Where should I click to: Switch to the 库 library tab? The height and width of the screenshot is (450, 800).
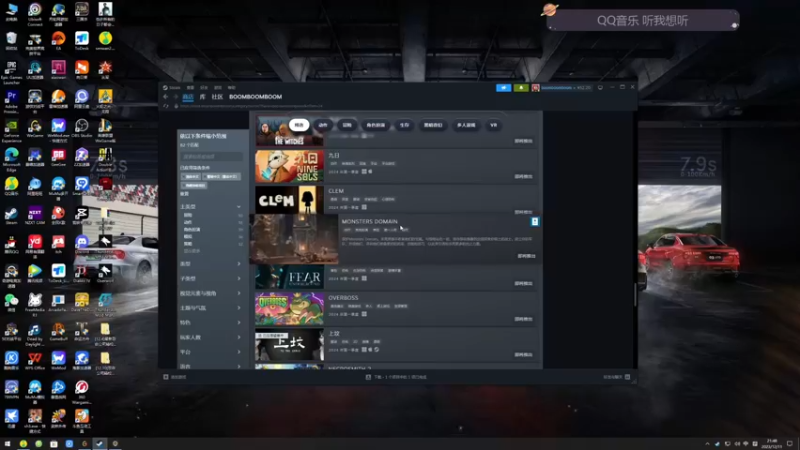tap(203, 97)
